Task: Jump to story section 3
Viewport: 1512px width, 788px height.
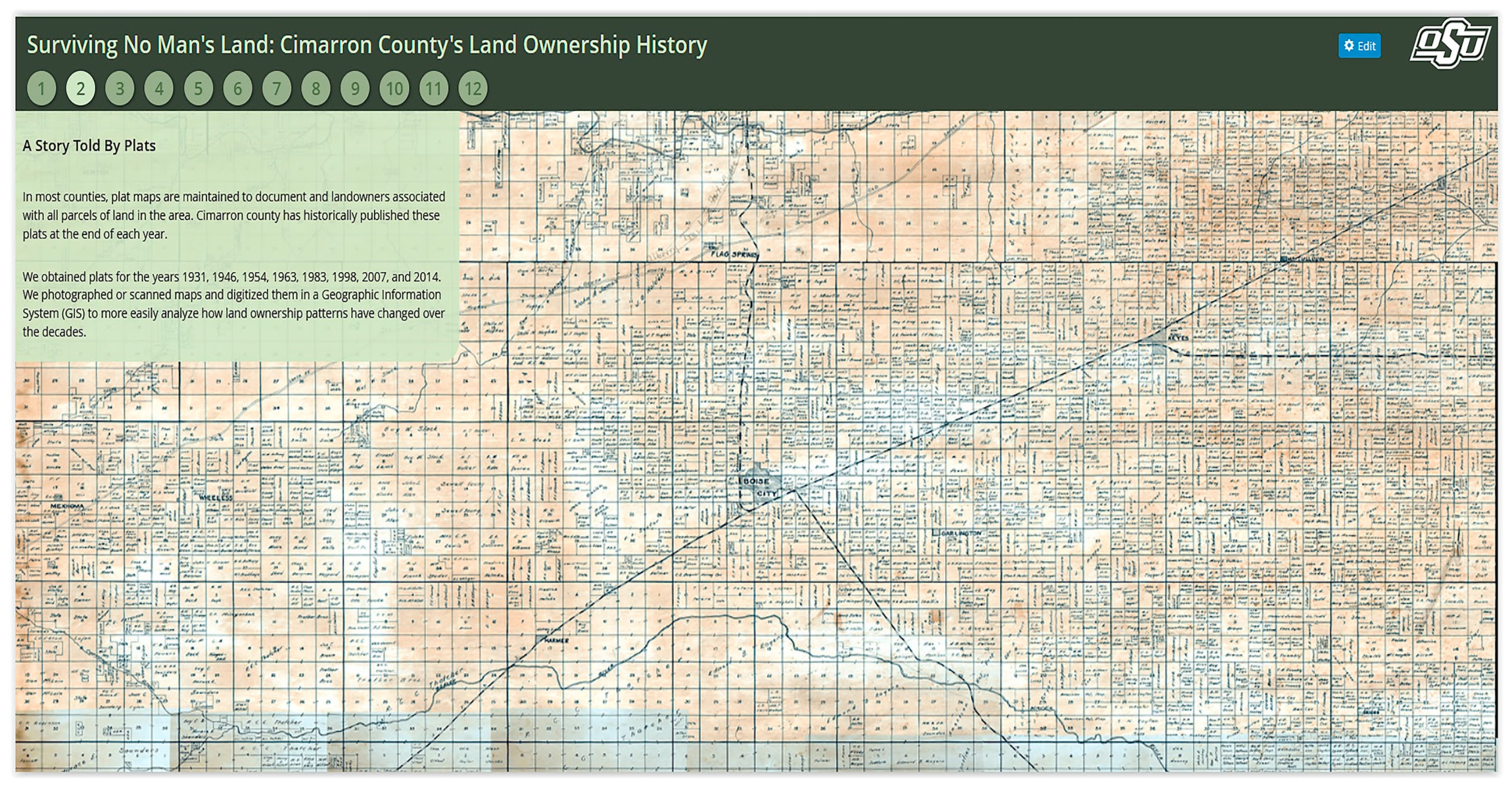Action: point(120,89)
